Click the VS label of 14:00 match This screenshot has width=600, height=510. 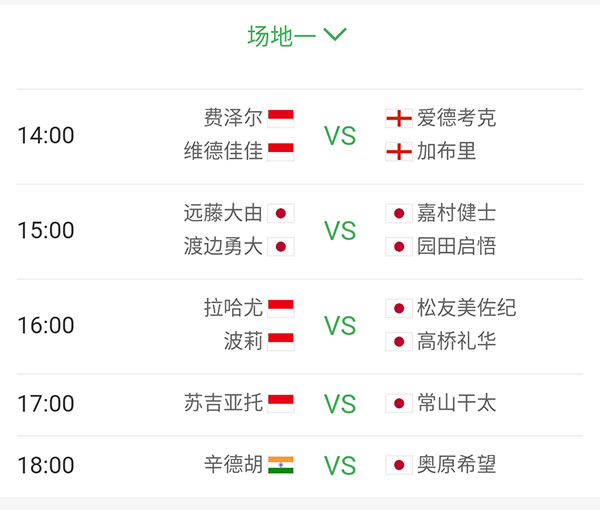[340, 136]
